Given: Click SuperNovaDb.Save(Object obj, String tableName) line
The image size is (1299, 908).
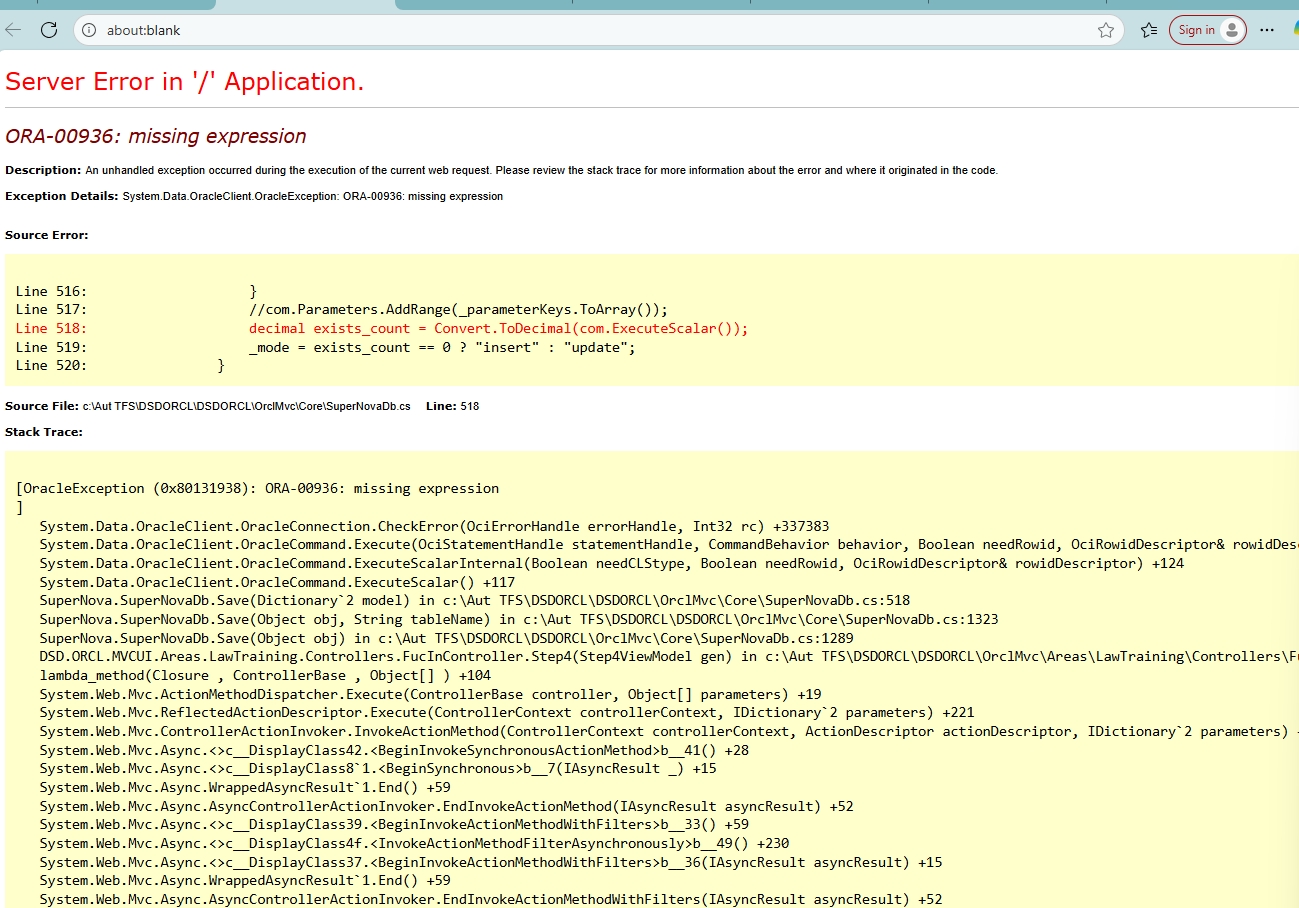Looking at the screenshot, I should click(519, 620).
